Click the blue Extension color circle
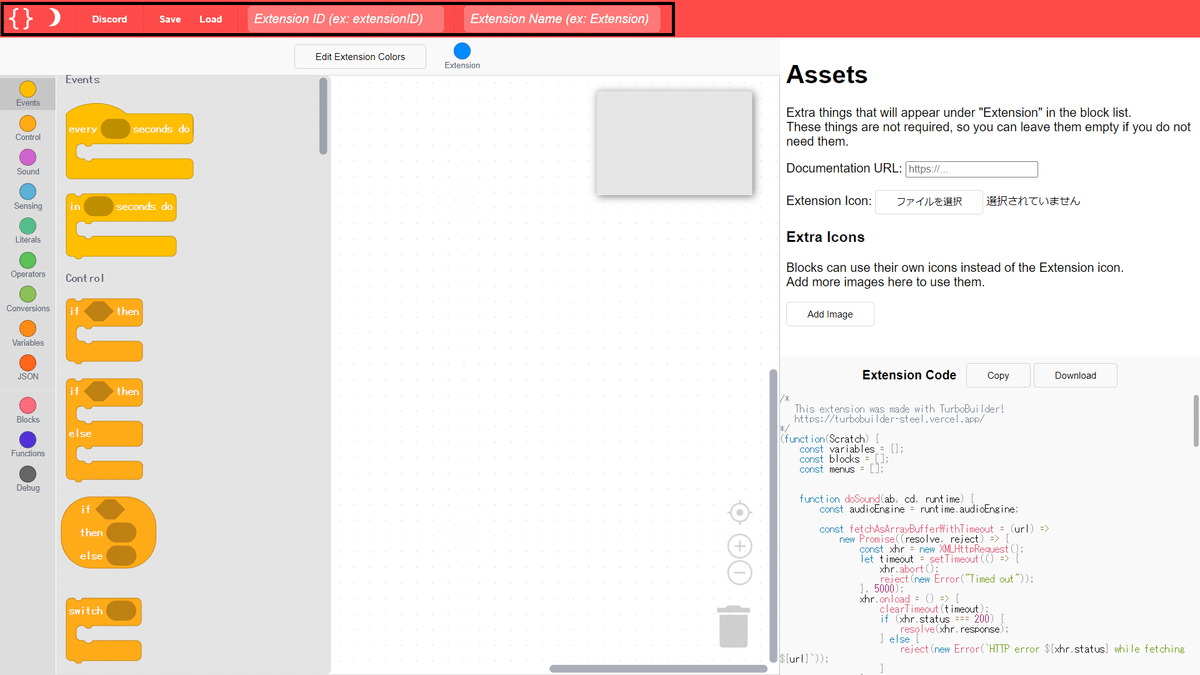This screenshot has height=675, width=1200. (x=462, y=51)
